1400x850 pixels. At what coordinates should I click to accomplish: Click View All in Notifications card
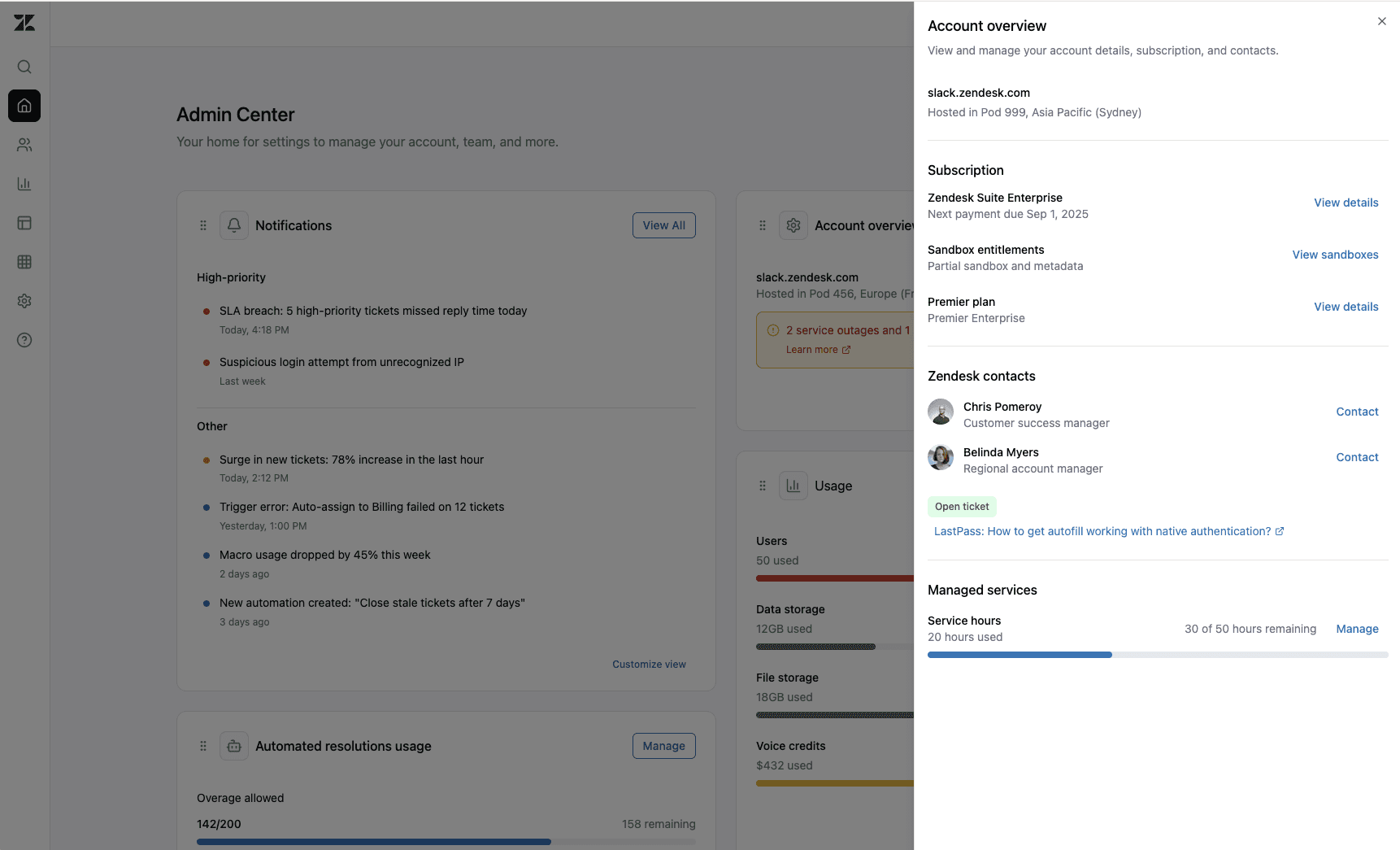pyautogui.click(x=664, y=225)
